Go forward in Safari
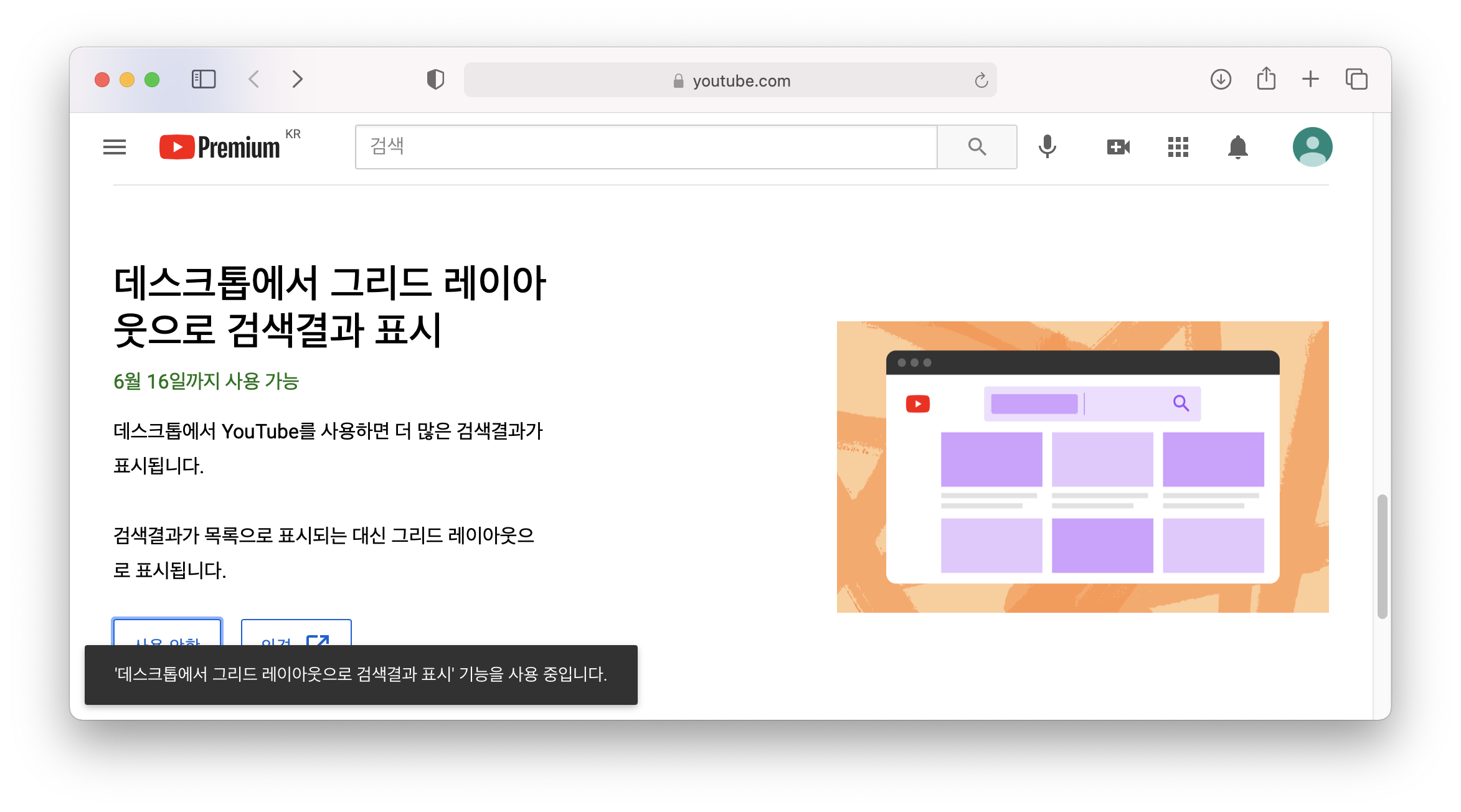1461x812 pixels. [298, 79]
